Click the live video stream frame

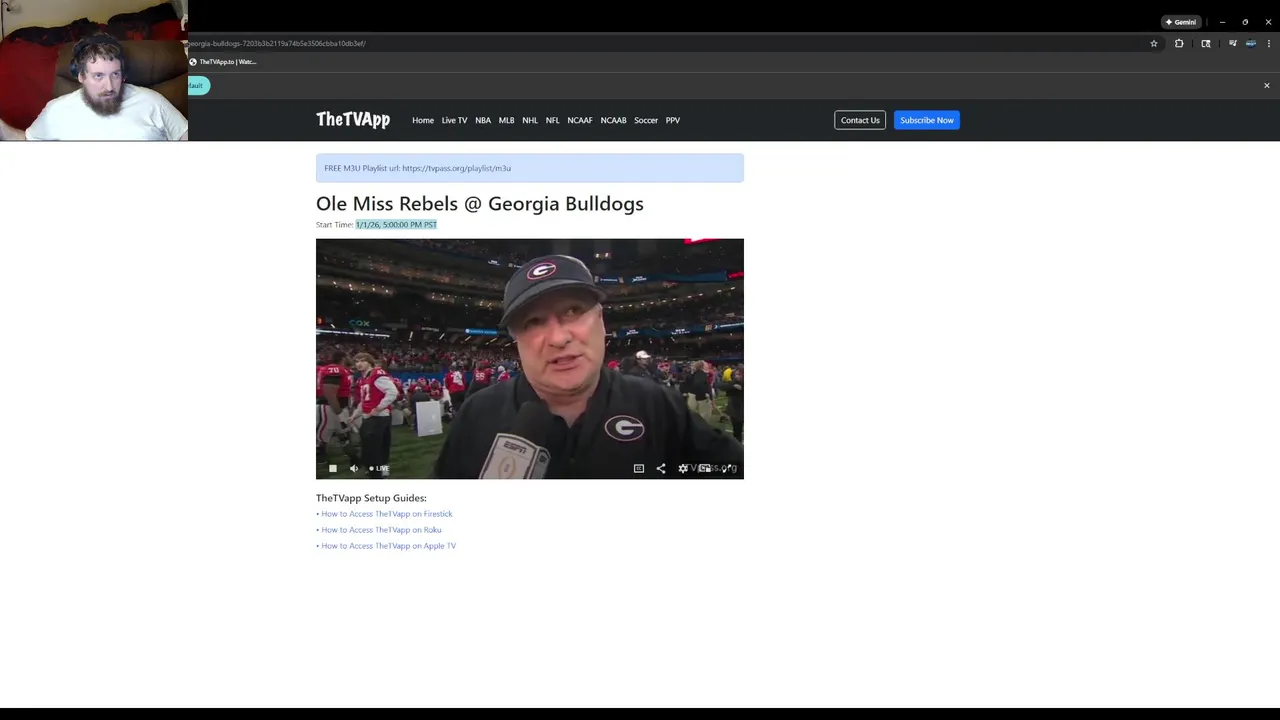[530, 358]
